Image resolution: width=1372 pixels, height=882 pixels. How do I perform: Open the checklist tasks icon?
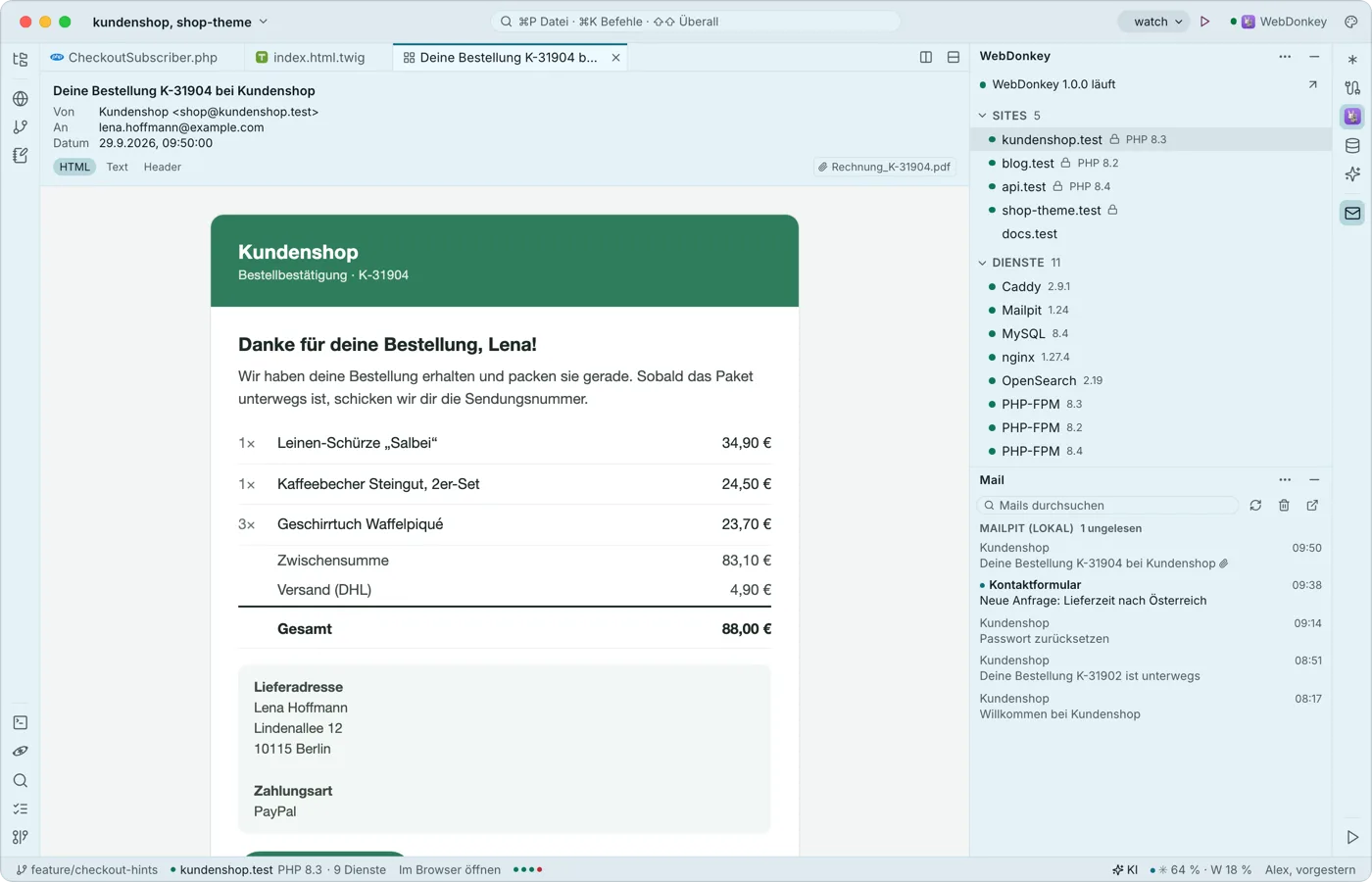pos(20,808)
